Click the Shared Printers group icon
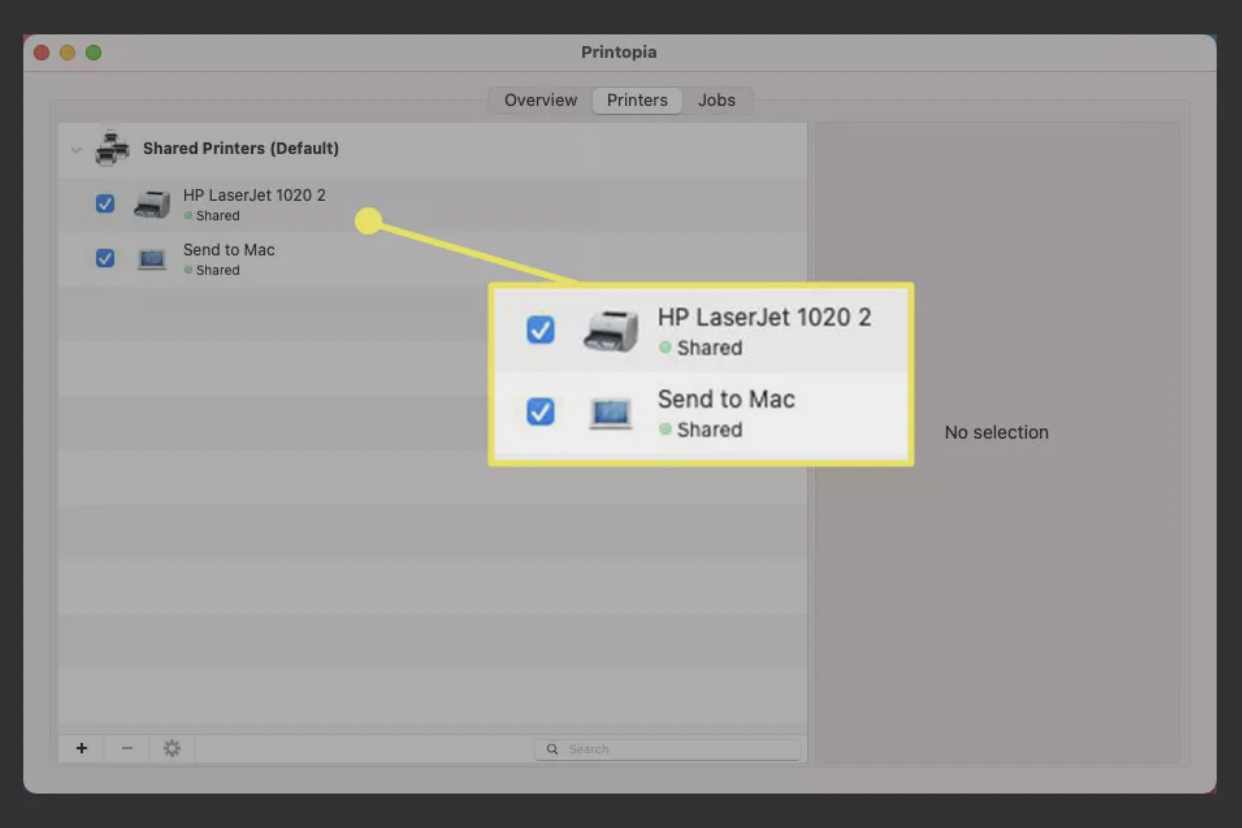The image size is (1242, 828). point(112,148)
